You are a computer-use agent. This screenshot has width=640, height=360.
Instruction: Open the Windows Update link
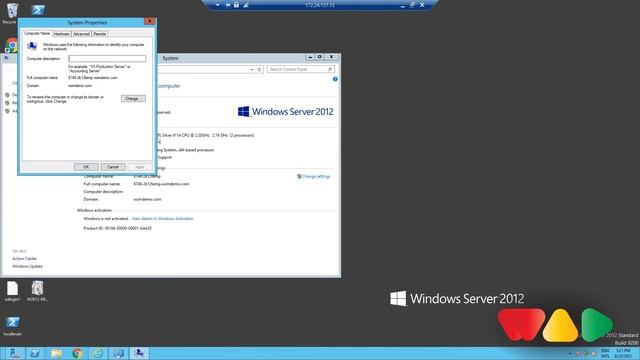27,267
